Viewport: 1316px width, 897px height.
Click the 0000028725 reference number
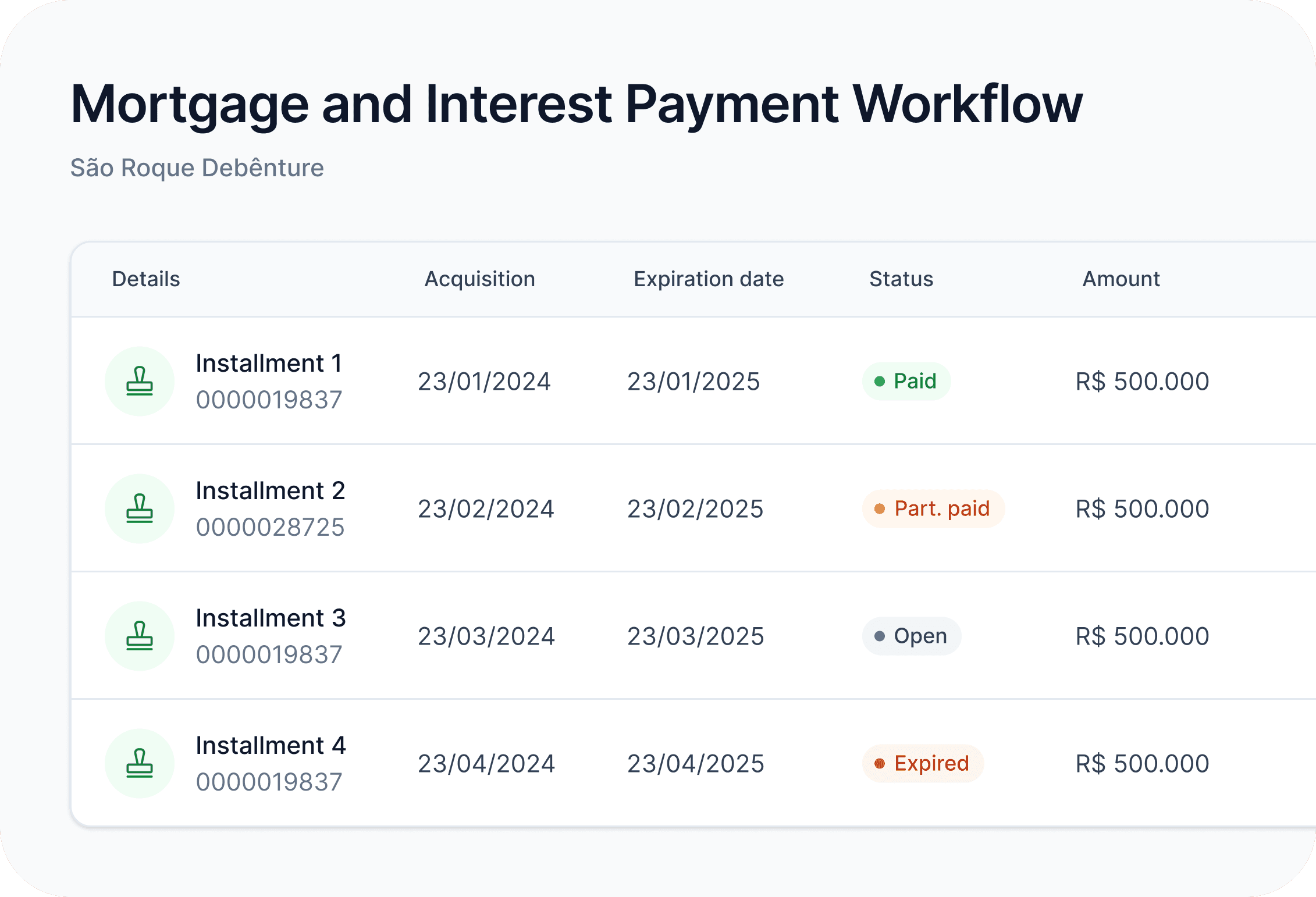[270, 528]
